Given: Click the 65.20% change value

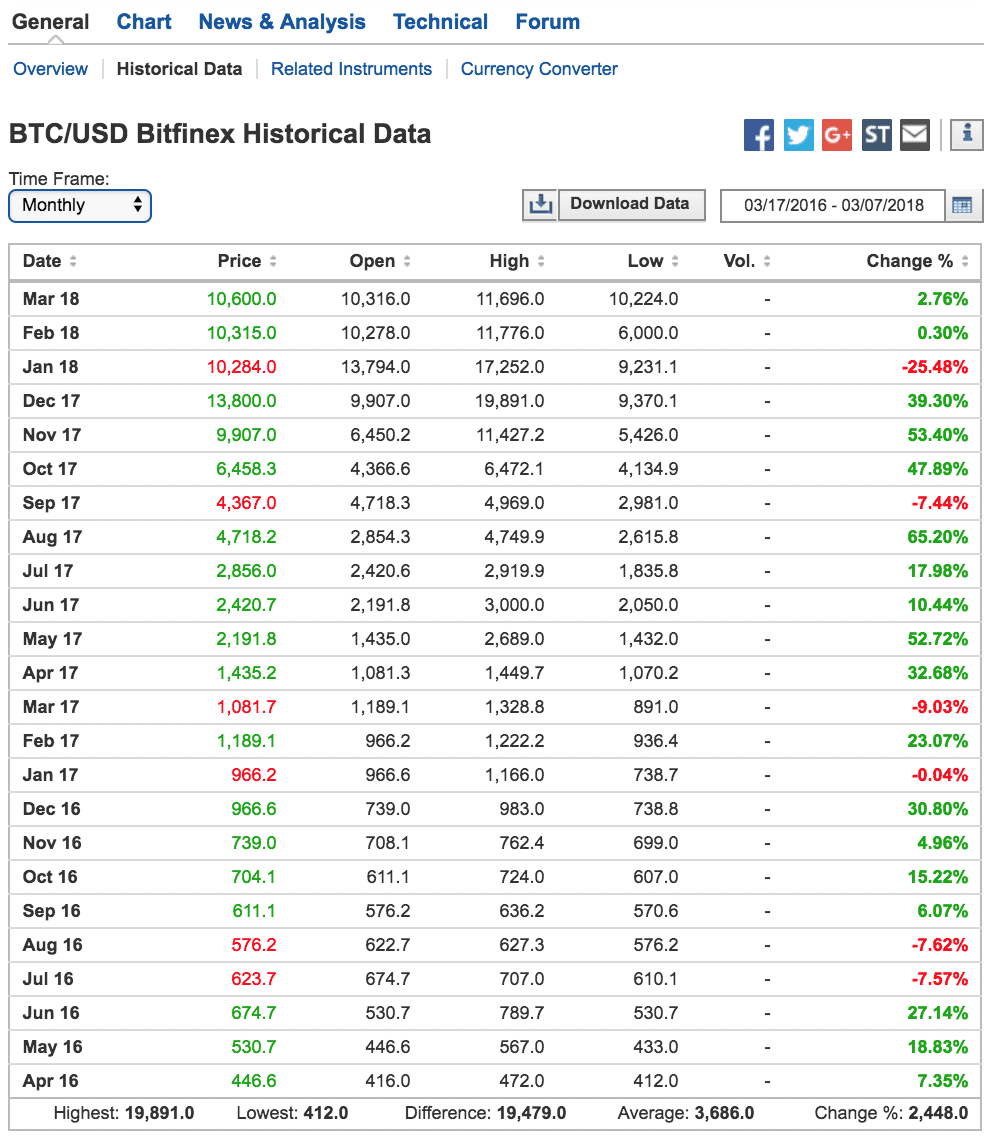Looking at the screenshot, I should (x=938, y=537).
